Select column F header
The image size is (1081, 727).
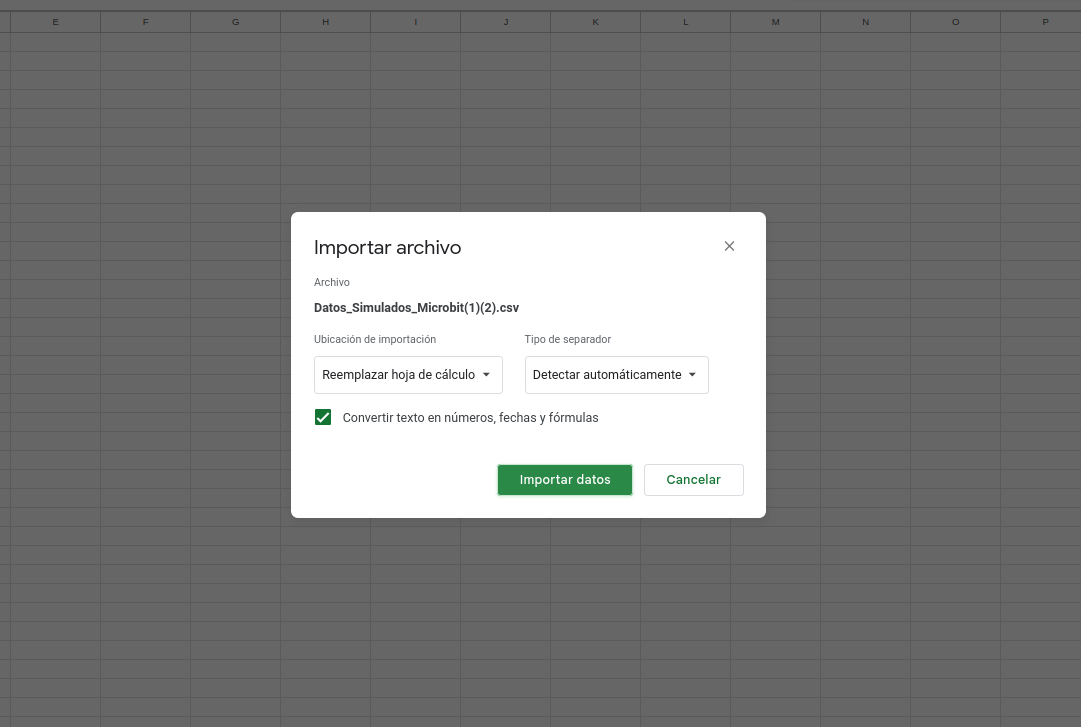[x=145, y=21]
